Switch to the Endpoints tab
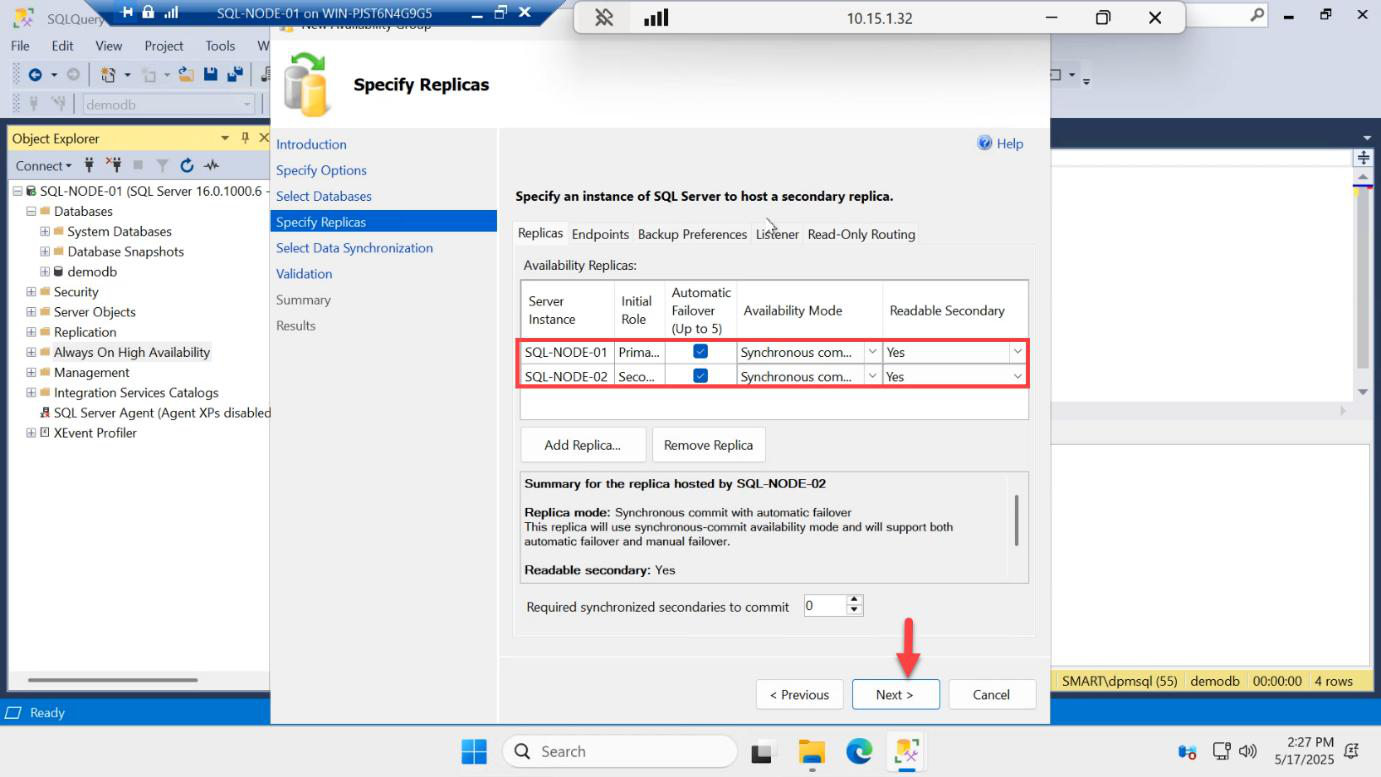This screenshot has width=1381, height=777. point(600,234)
